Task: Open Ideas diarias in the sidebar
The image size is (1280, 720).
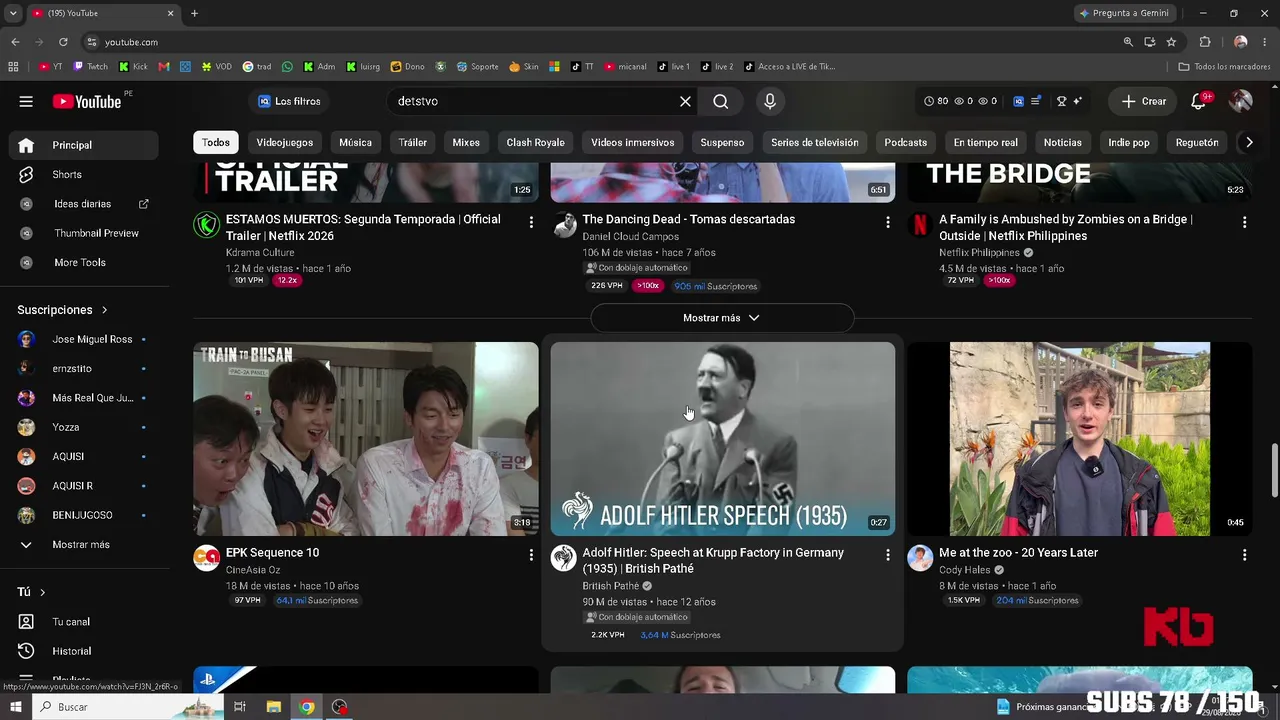Action: pyautogui.click(x=84, y=204)
